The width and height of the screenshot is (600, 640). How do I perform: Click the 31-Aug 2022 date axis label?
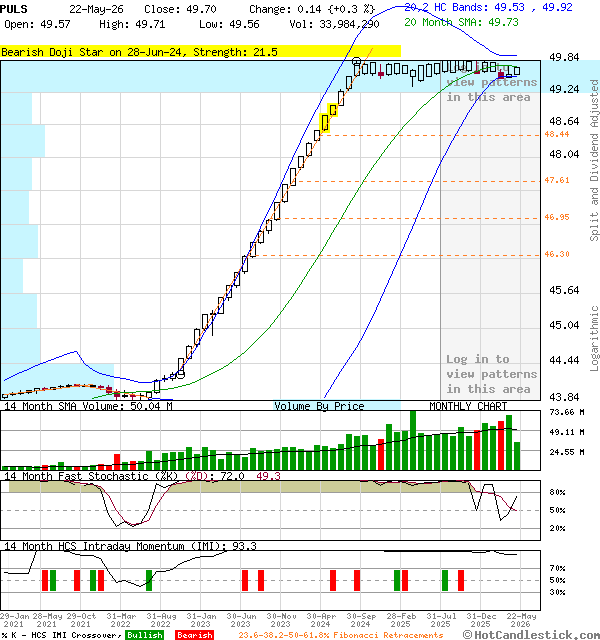pos(161,620)
